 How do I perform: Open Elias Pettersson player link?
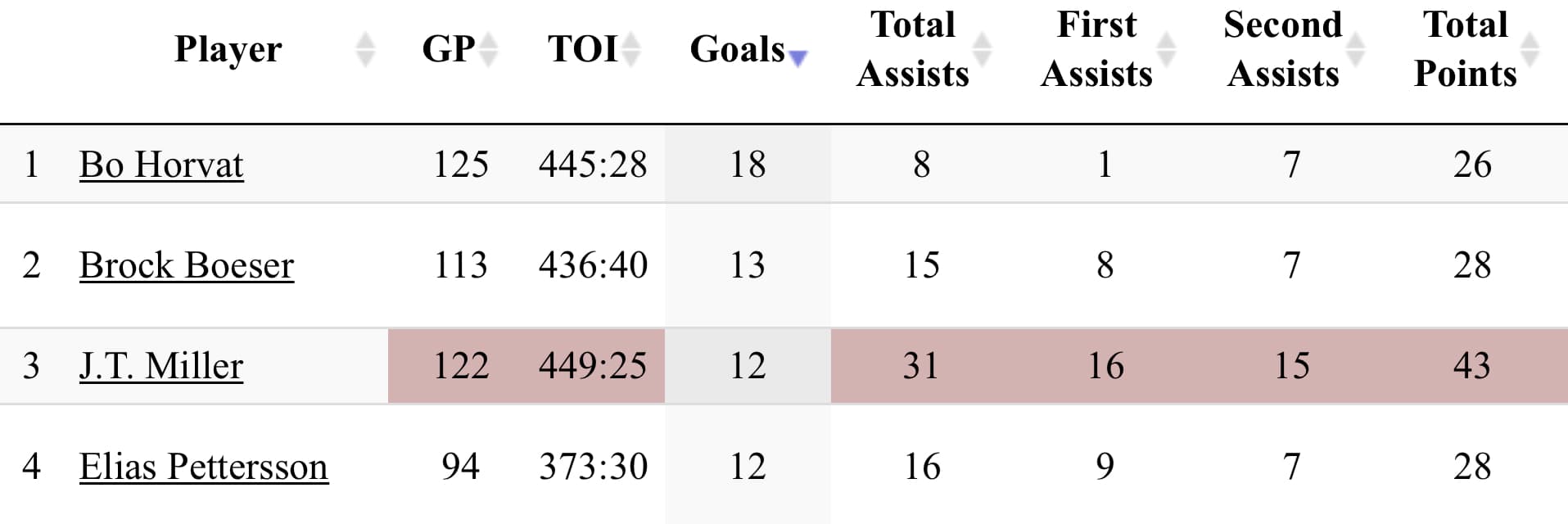(x=204, y=467)
